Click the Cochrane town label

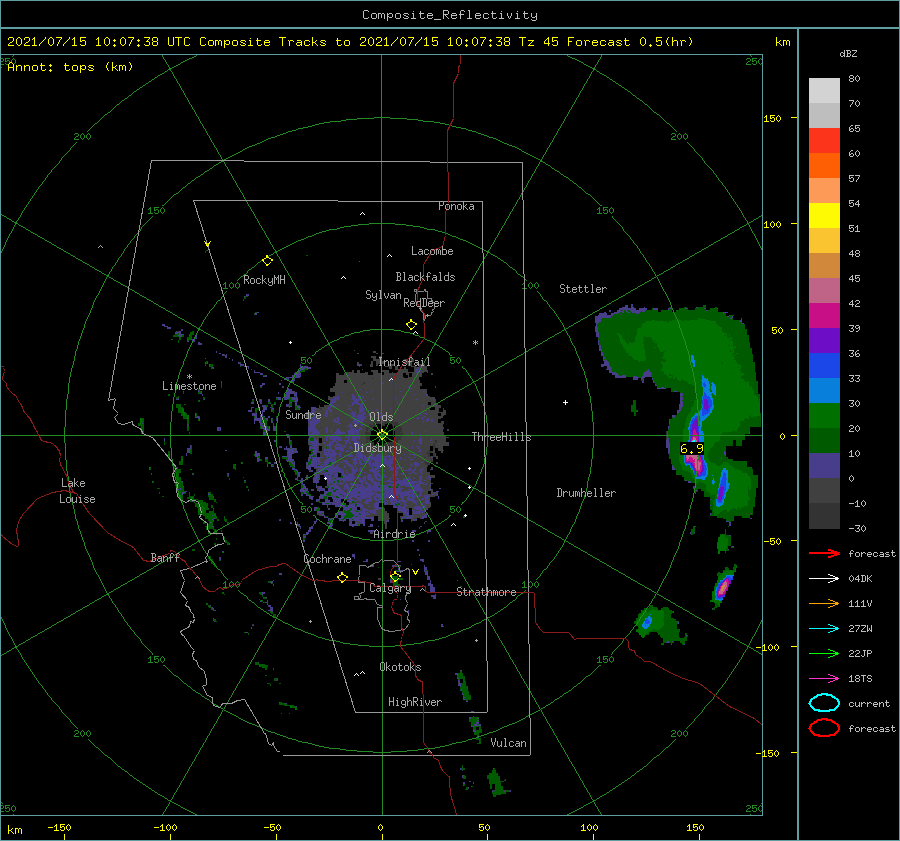(x=327, y=559)
